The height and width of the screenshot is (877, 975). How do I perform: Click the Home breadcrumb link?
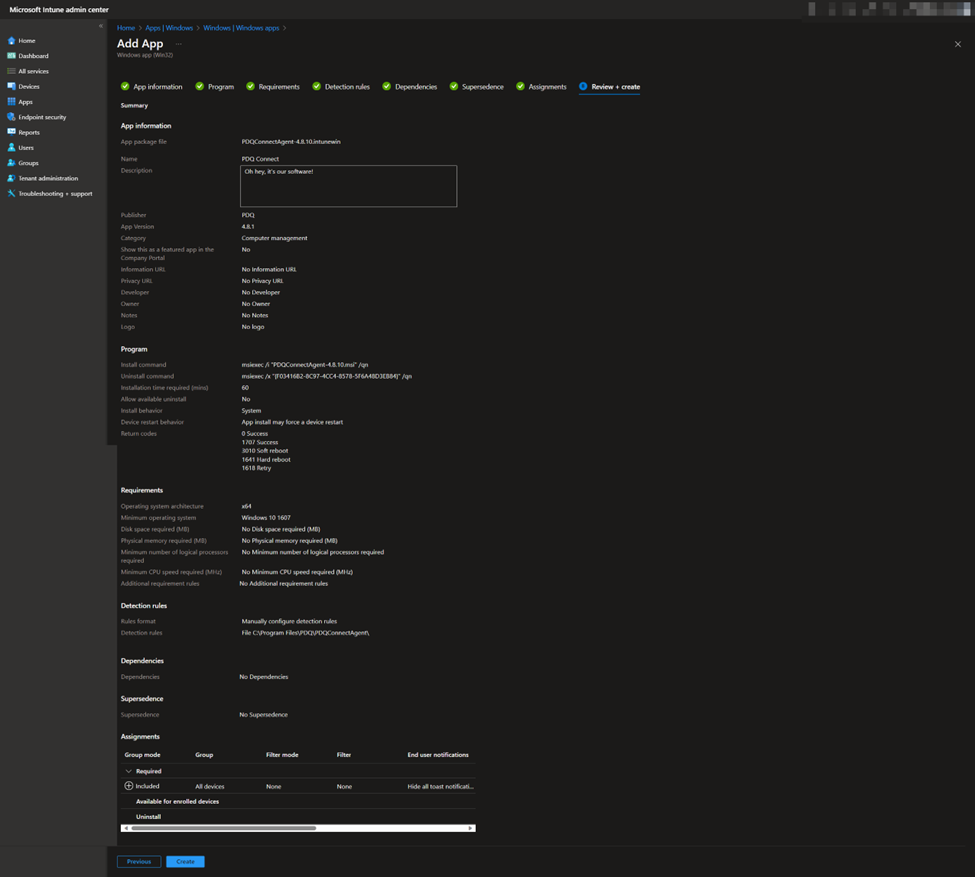click(126, 28)
